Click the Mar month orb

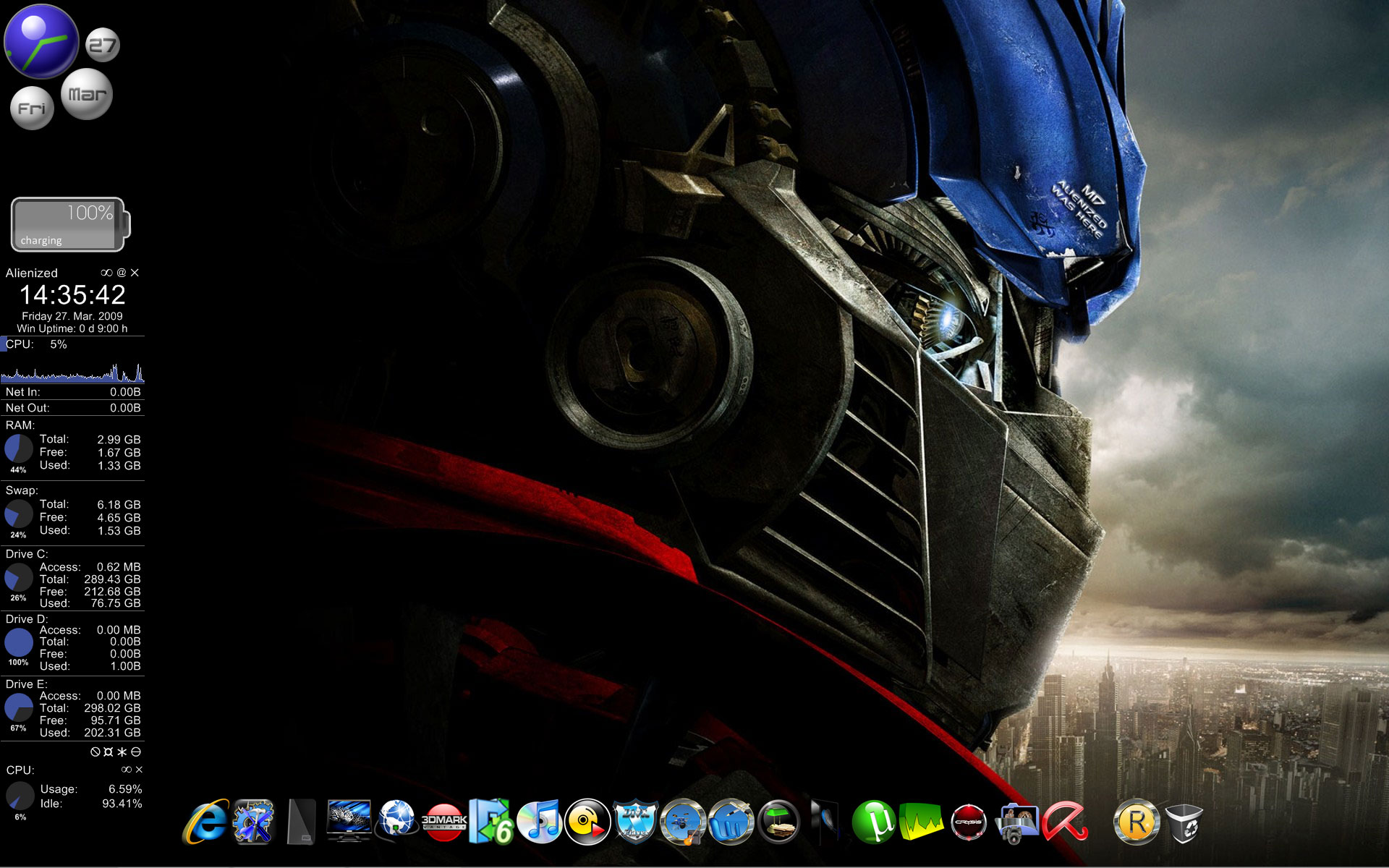click(87, 94)
